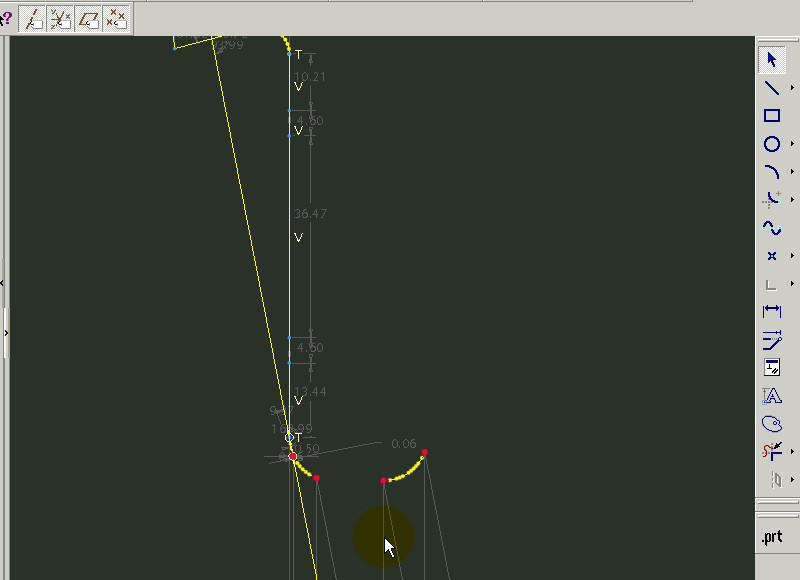
Task: Toggle datum point tag display
Action: (116, 19)
